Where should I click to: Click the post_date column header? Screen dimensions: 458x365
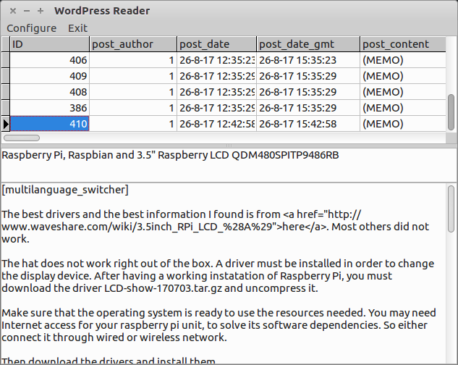(x=216, y=44)
